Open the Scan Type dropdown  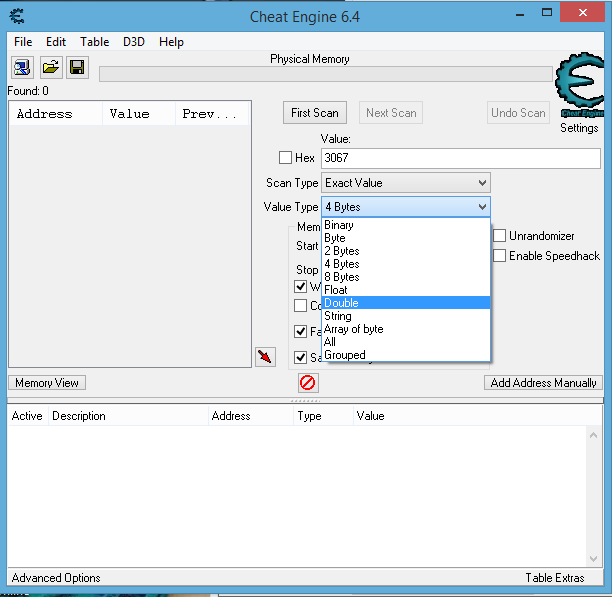coord(405,183)
